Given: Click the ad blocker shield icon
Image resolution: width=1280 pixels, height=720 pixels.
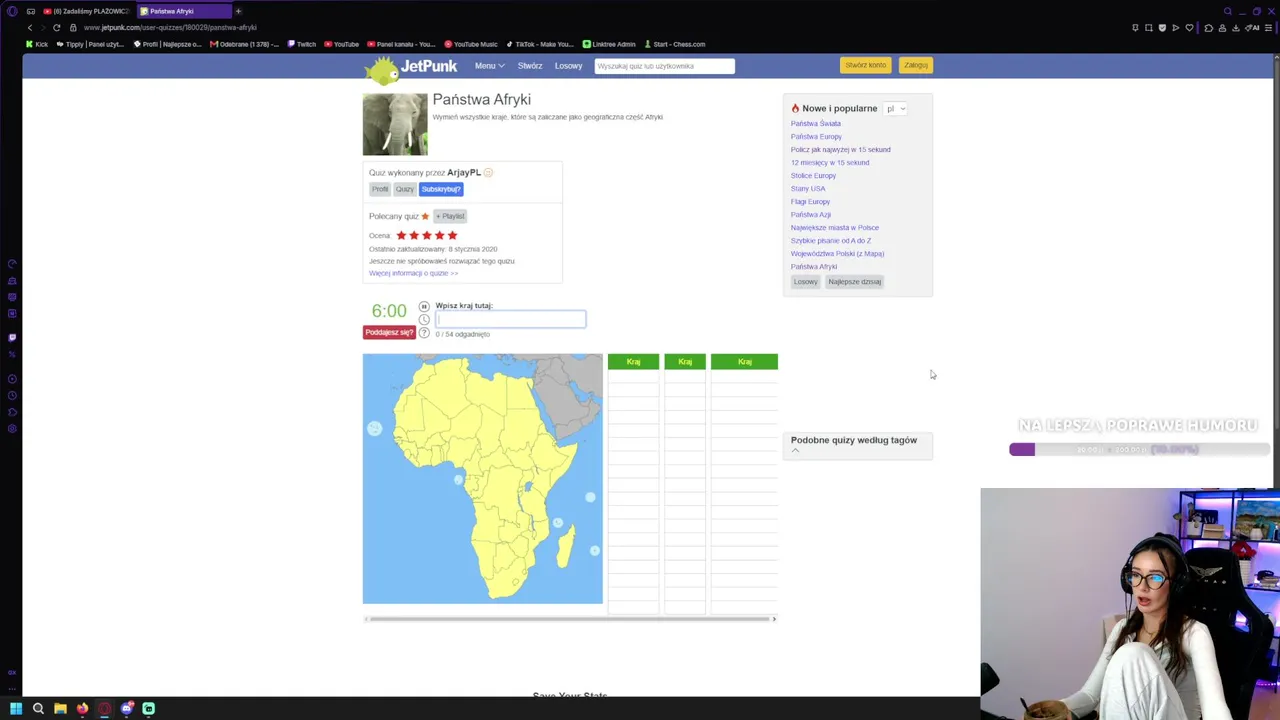Looking at the screenshot, I should [x=1161, y=28].
